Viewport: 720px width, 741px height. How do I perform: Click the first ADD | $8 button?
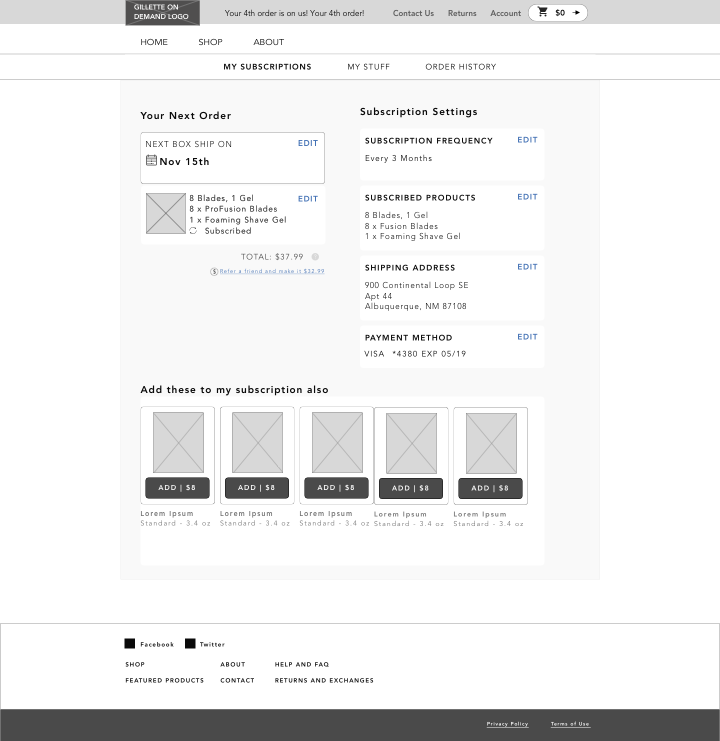tap(177, 488)
